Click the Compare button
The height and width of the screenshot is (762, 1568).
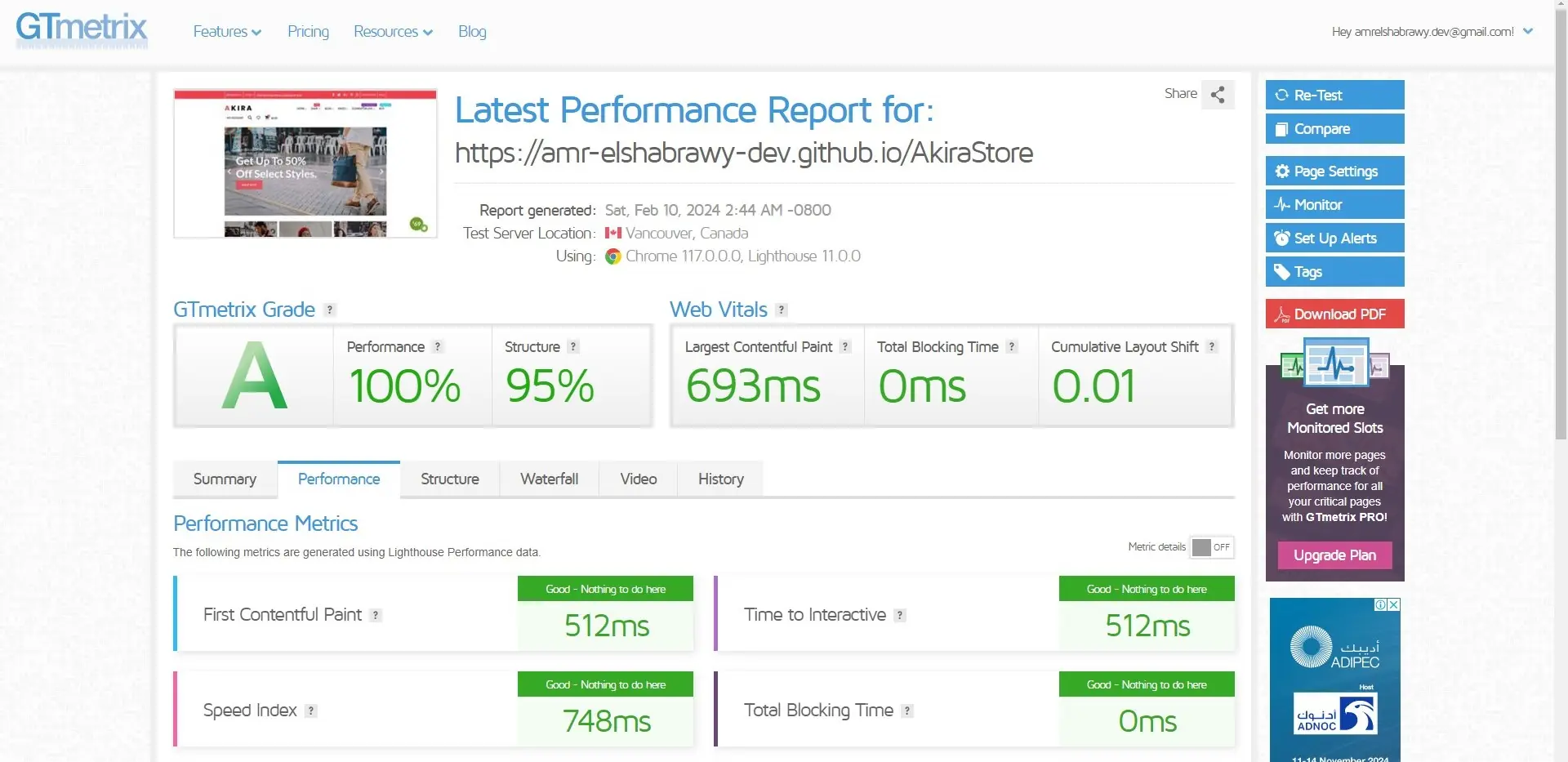[1334, 129]
